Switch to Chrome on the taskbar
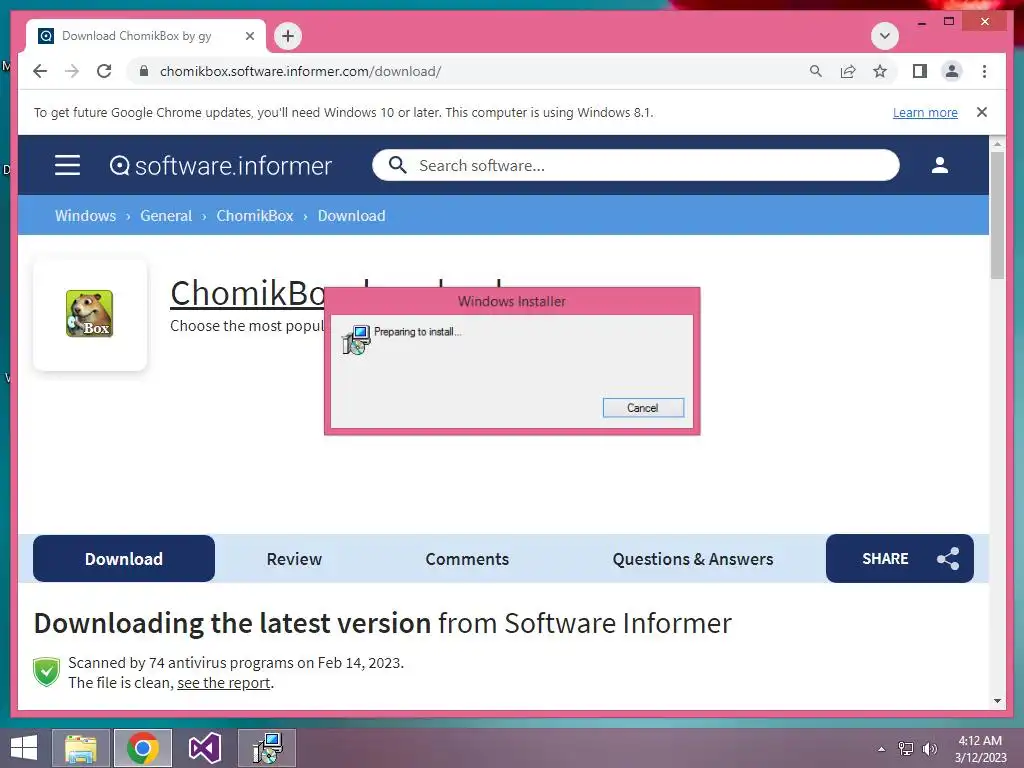Screen dimensions: 1024x768 [142, 748]
